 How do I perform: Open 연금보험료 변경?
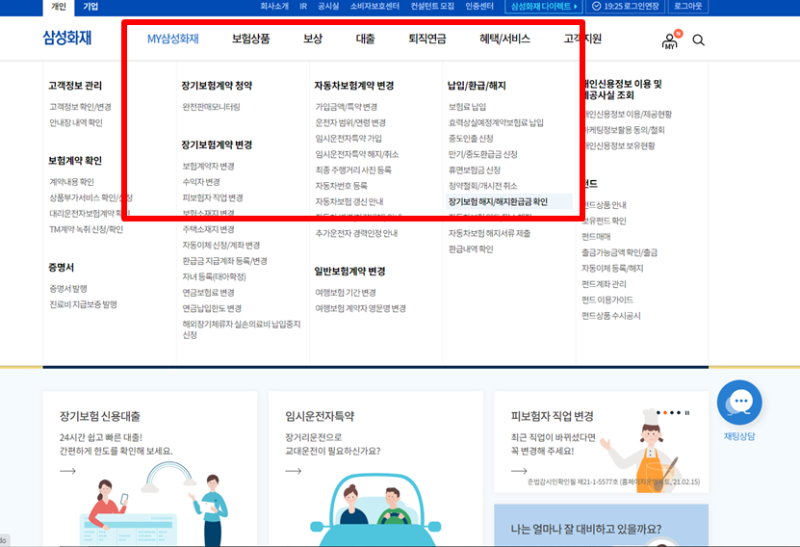click(208, 292)
